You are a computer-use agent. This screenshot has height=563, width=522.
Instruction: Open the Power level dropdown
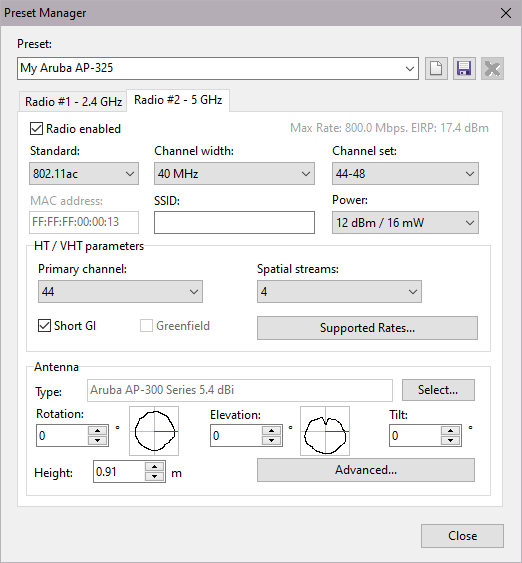tap(405, 223)
